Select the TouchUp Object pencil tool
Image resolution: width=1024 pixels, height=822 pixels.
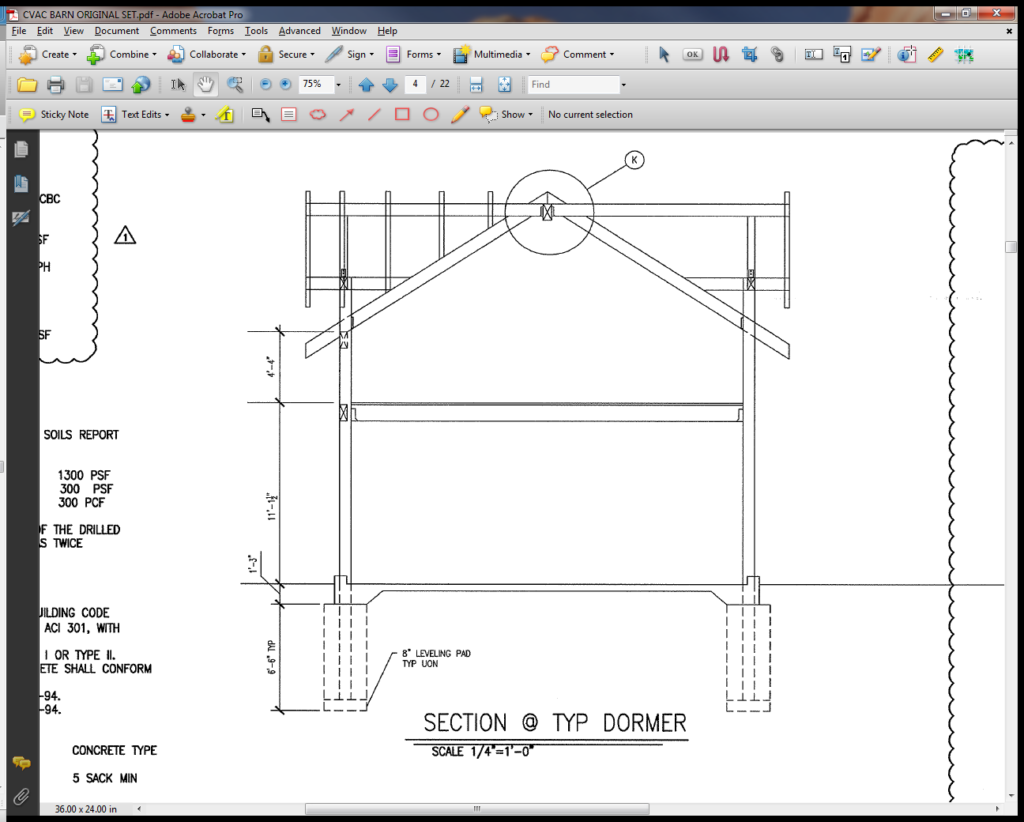871,55
